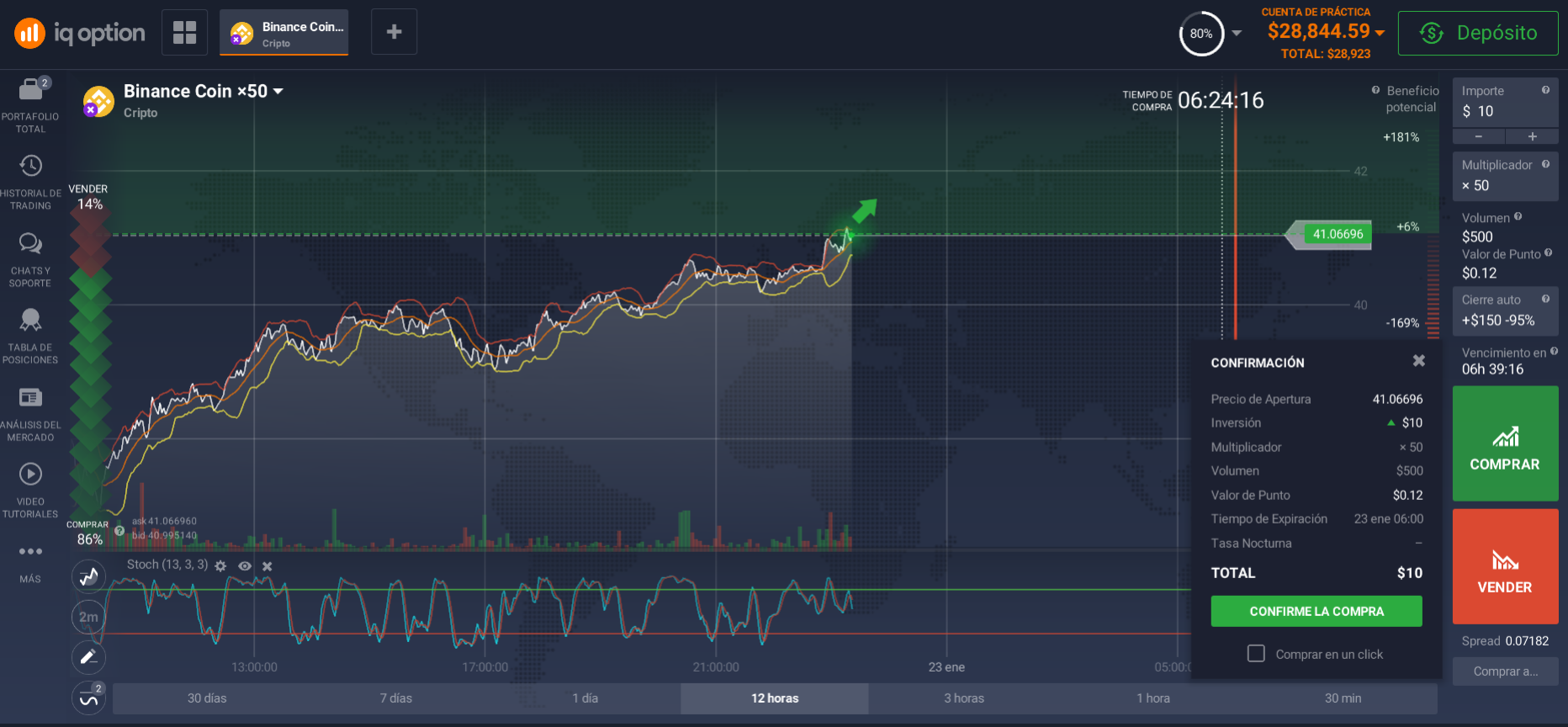Expand the Binance Coin ×50 asset dropdown
The image size is (1568, 727).
278,91
